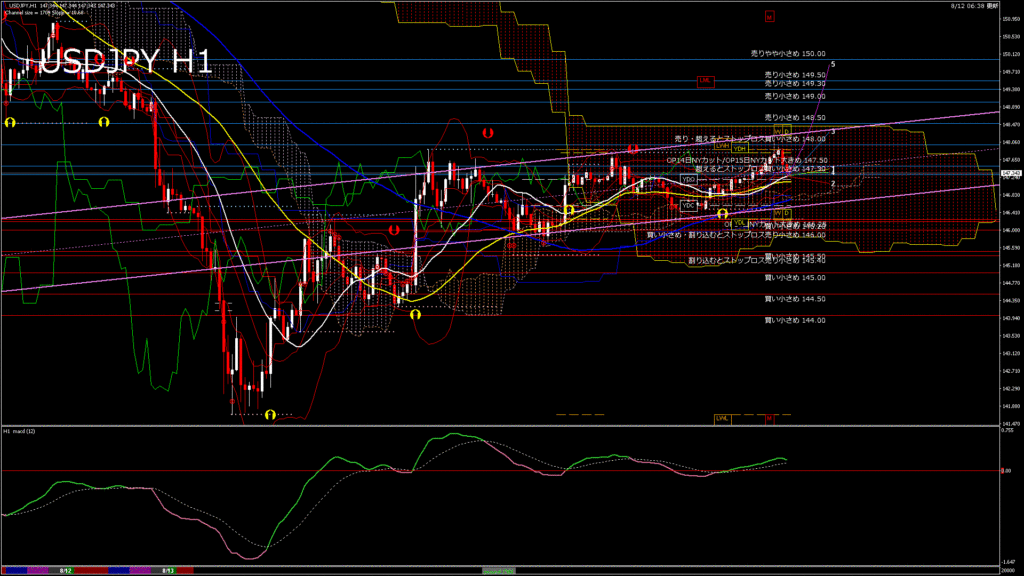Click the LWL label near chart bottom
1024x576 pixels.
722,418
